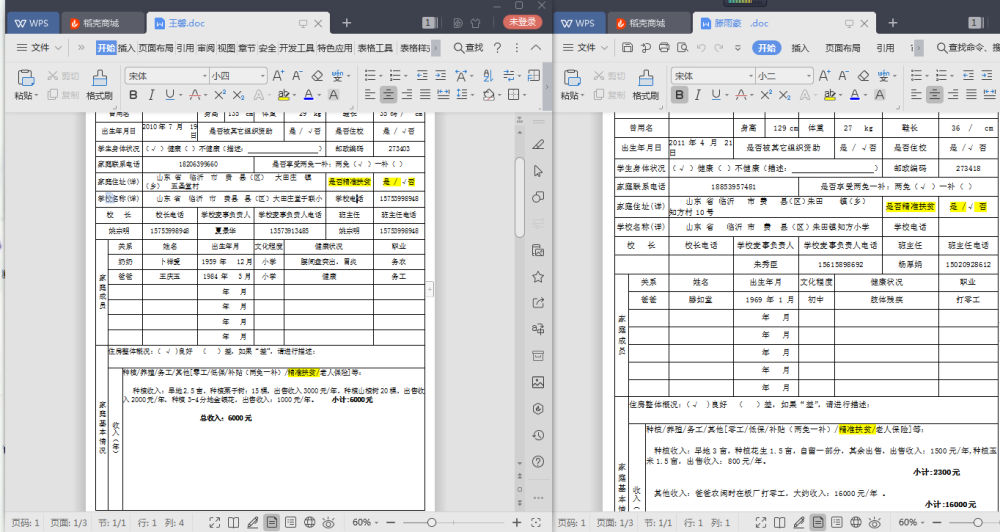
Task: Clear formatting with eraser in left window
Action: 317,75
